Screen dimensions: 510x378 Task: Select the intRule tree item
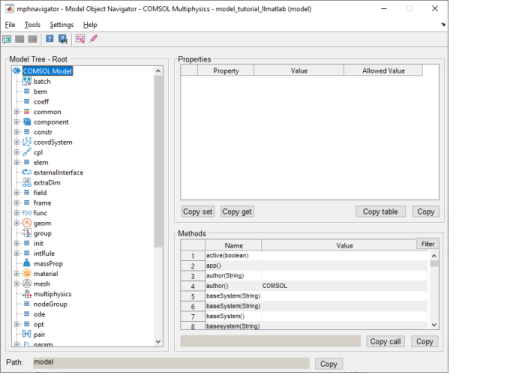[x=44, y=253]
